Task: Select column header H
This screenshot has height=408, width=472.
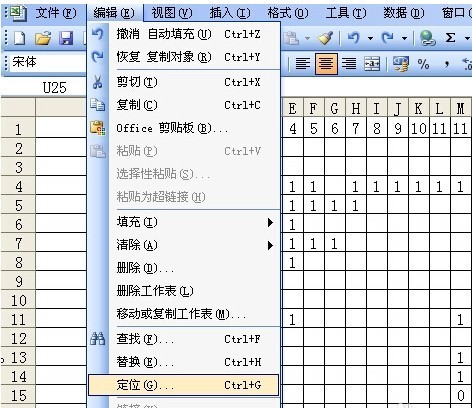Action: (x=356, y=108)
